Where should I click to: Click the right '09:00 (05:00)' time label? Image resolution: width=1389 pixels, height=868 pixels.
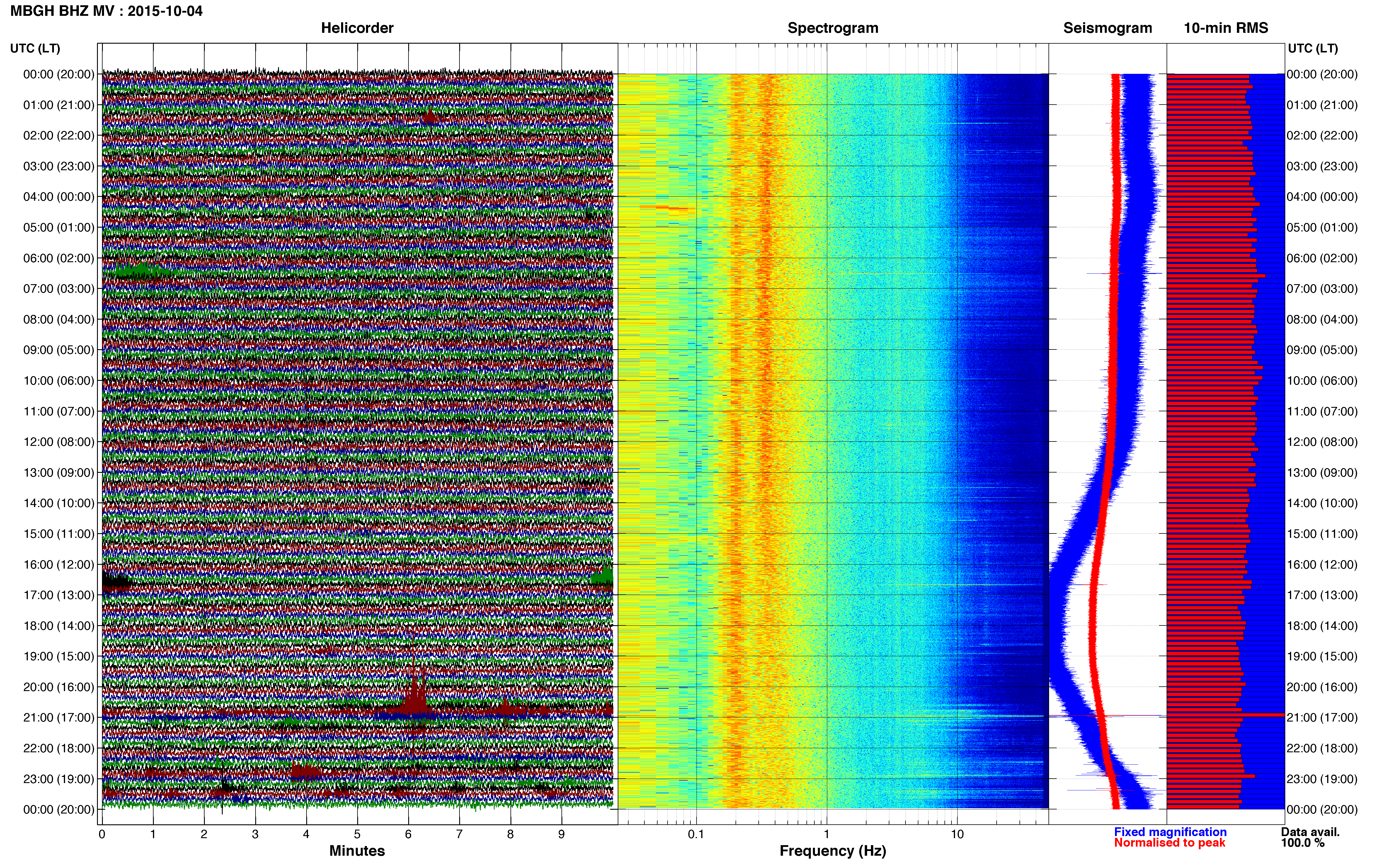click(x=1322, y=350)
